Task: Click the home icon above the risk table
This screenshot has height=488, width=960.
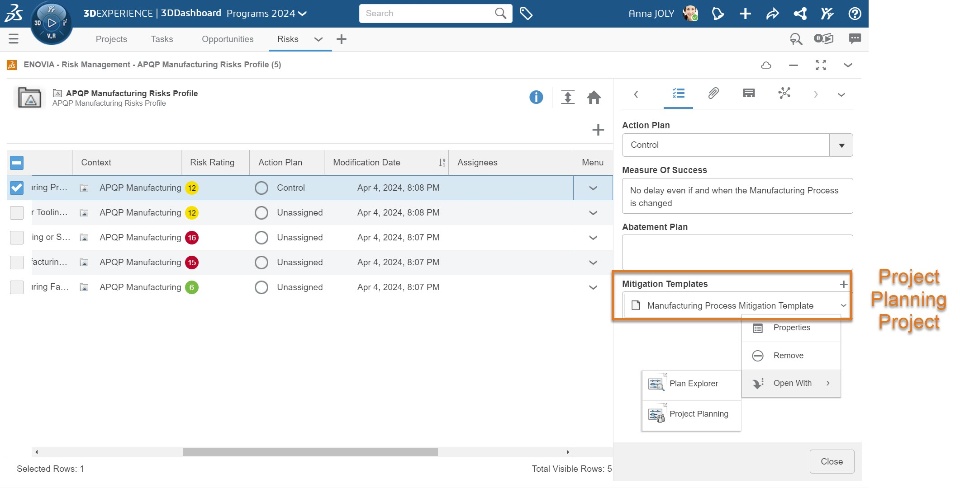Action: coord(594,97)
